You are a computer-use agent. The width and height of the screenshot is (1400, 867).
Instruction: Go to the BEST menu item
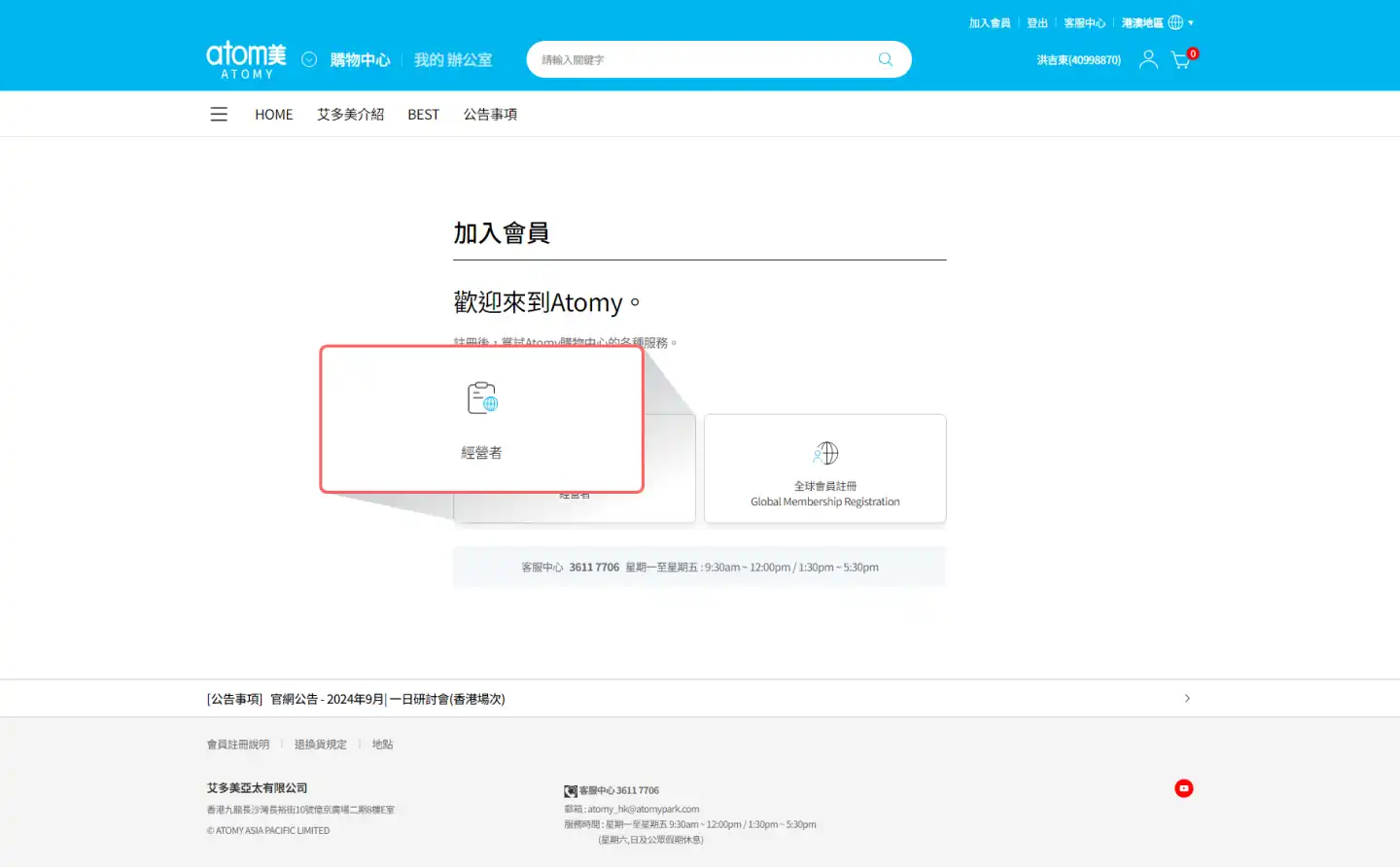[x=423, y=115]
